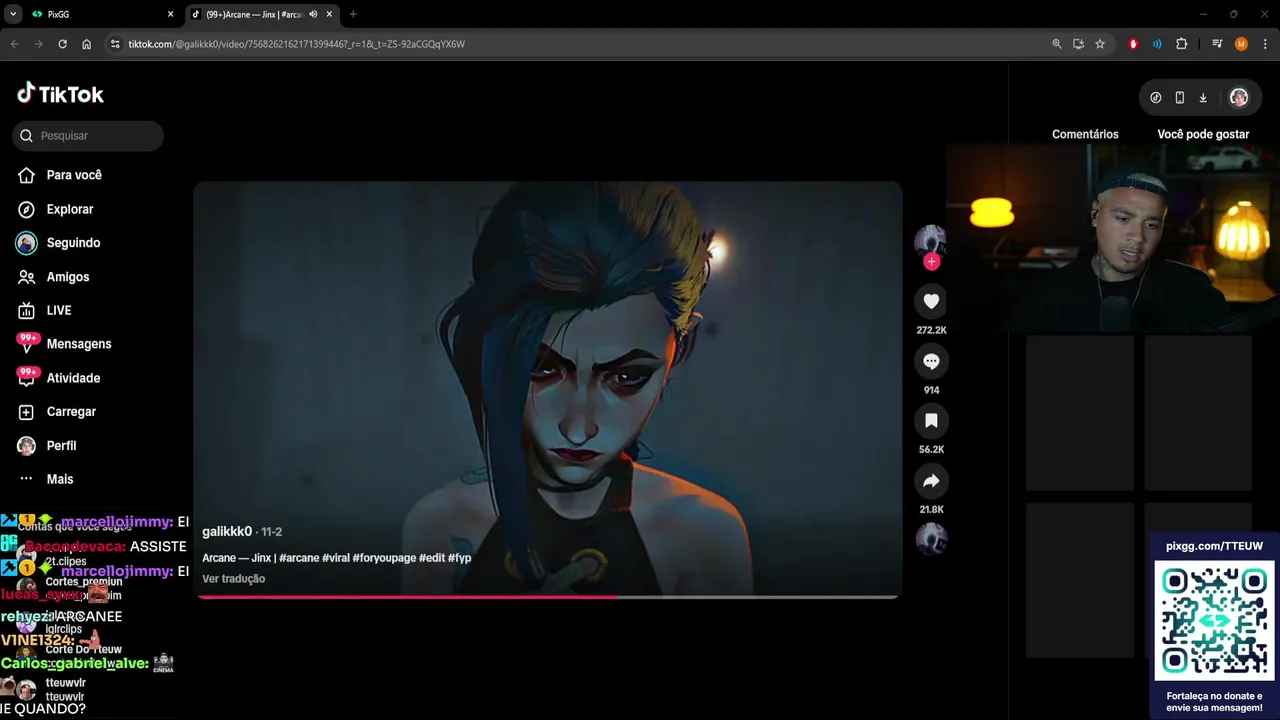Viewport: 1280px width, 720px height.
Task: Open the TikTok coin icon in top pill
Action: 1156,97
